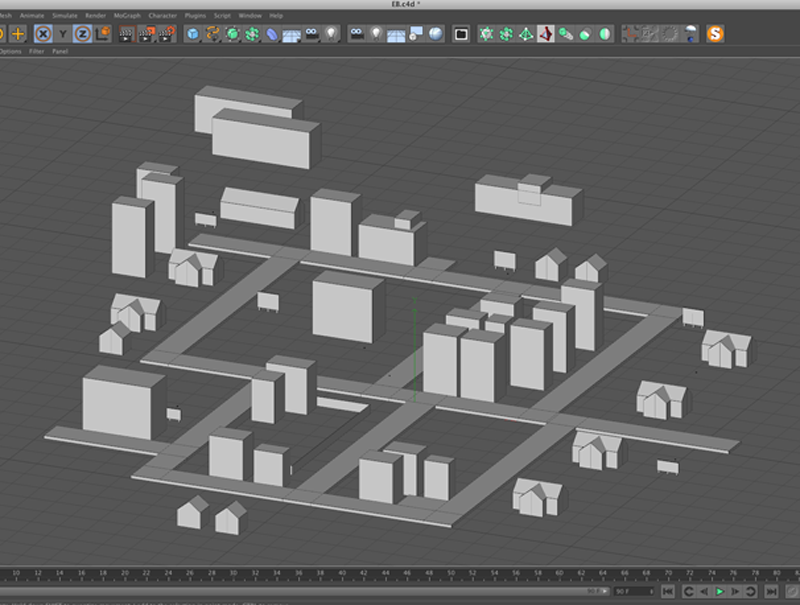Toggle the X axis lock
The height and width of the screenshot is (605, 800).
(x=43, y=34)
